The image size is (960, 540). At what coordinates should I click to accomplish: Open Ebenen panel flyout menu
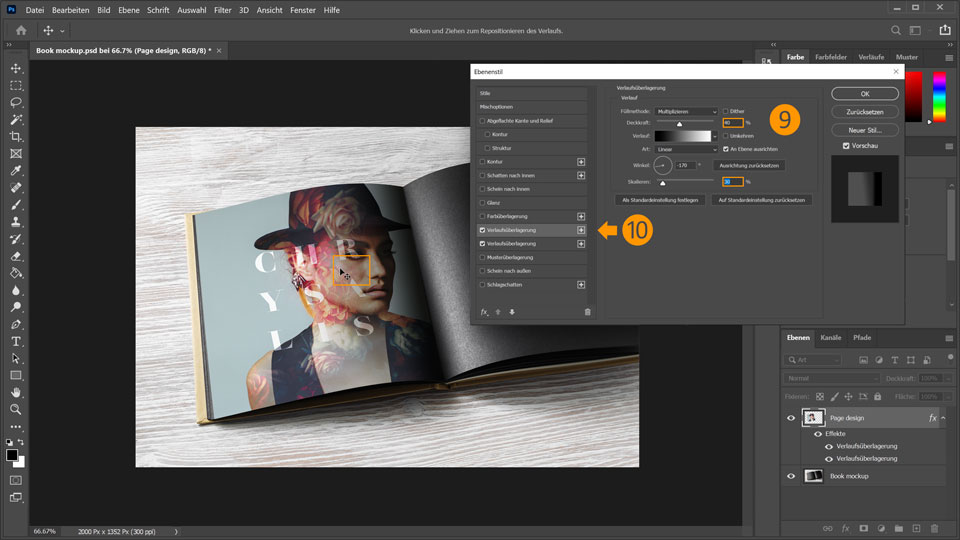949,338
